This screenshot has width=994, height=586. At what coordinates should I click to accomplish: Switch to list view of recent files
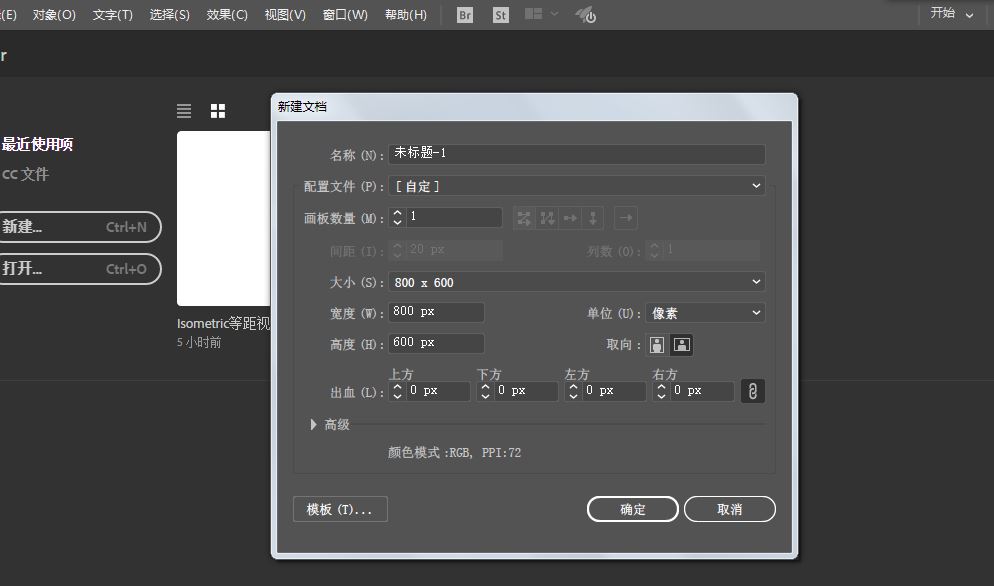tap(184, 110)
